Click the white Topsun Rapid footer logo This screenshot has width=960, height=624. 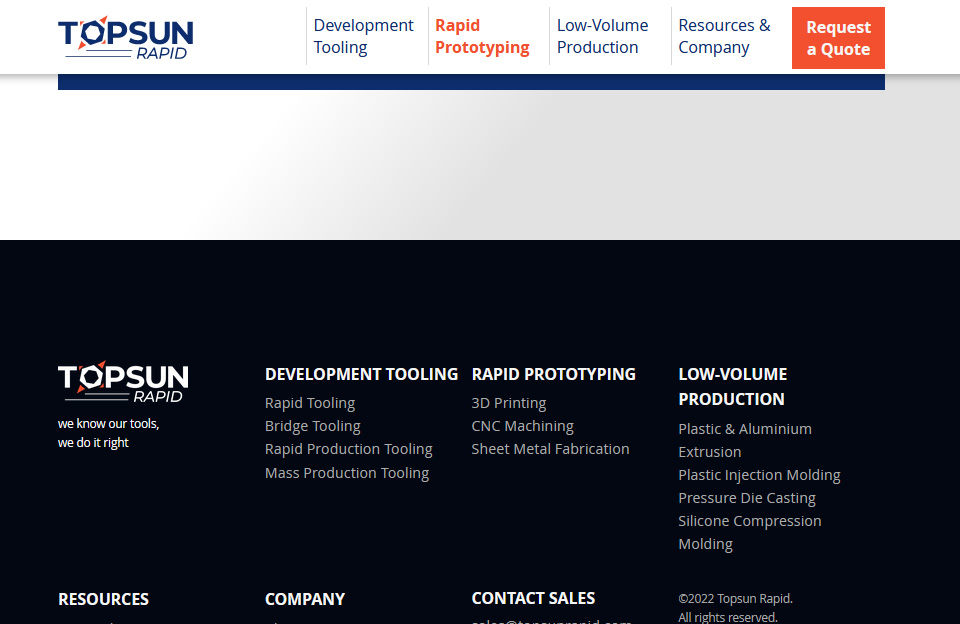(123, 382)
